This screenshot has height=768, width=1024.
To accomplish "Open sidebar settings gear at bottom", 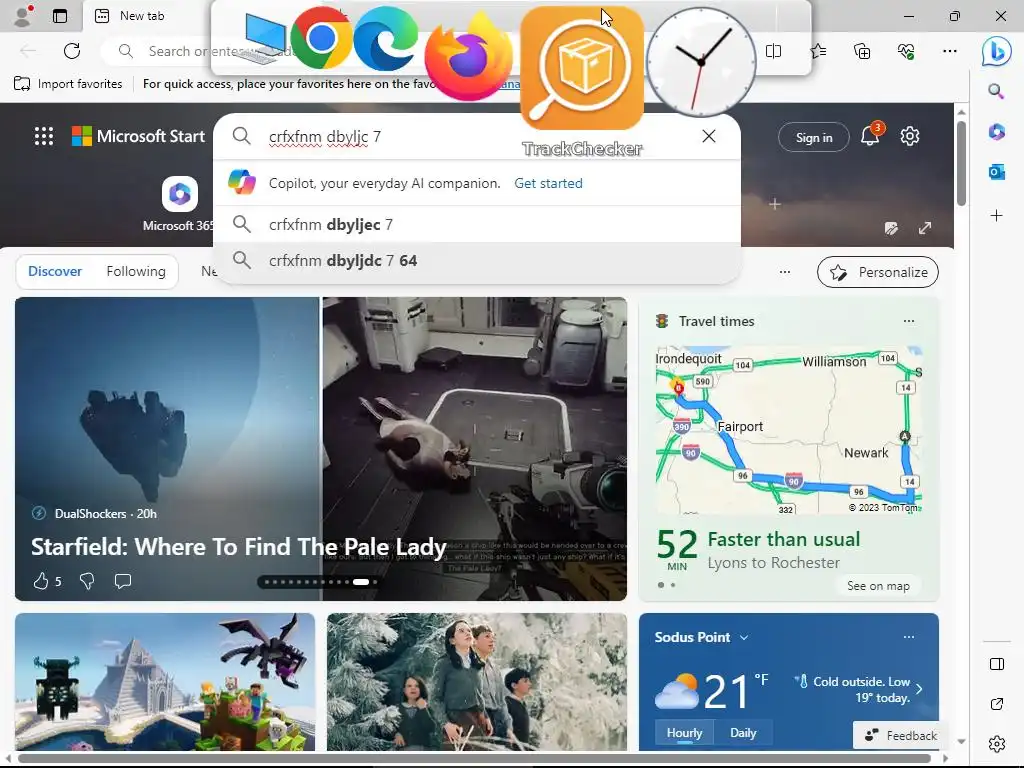I will tap(997, 743).
